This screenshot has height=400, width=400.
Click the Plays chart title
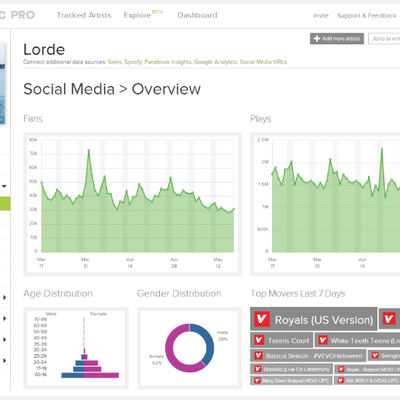(261, 119)
